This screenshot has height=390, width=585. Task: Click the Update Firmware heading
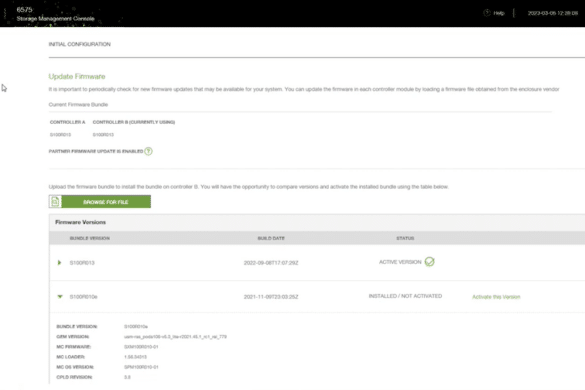pyautogui.click(x=77, y=77)
